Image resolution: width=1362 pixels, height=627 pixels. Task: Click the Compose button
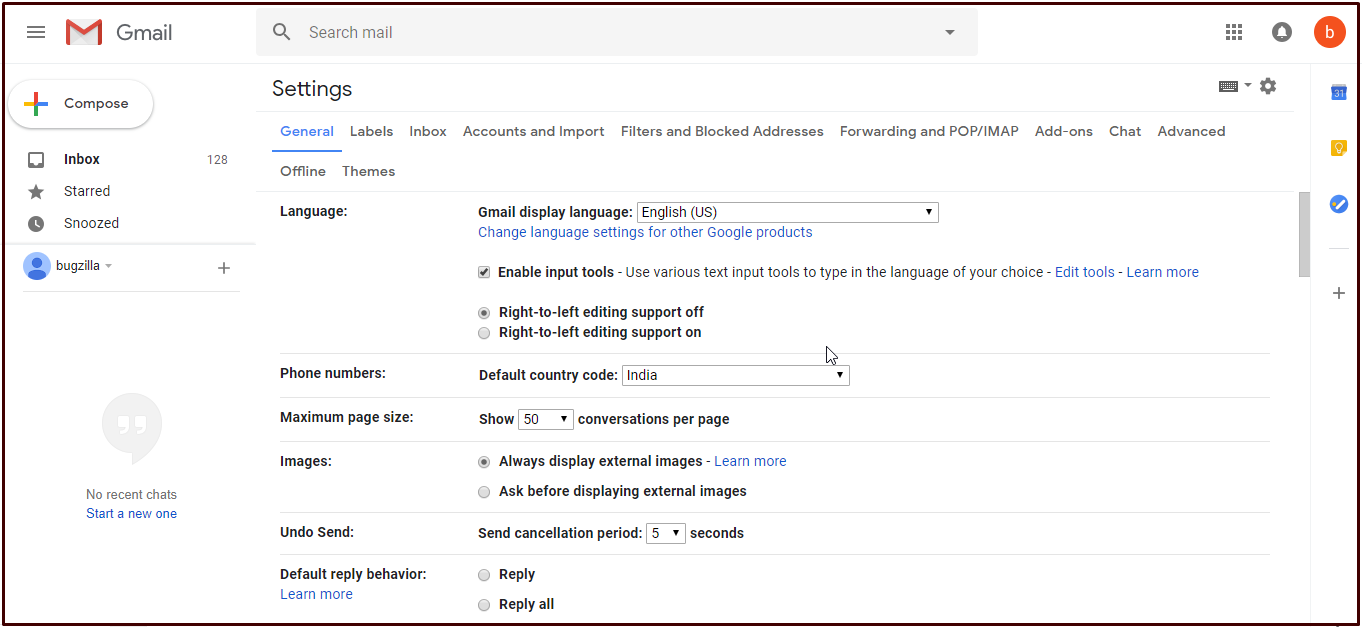(81, 104)
